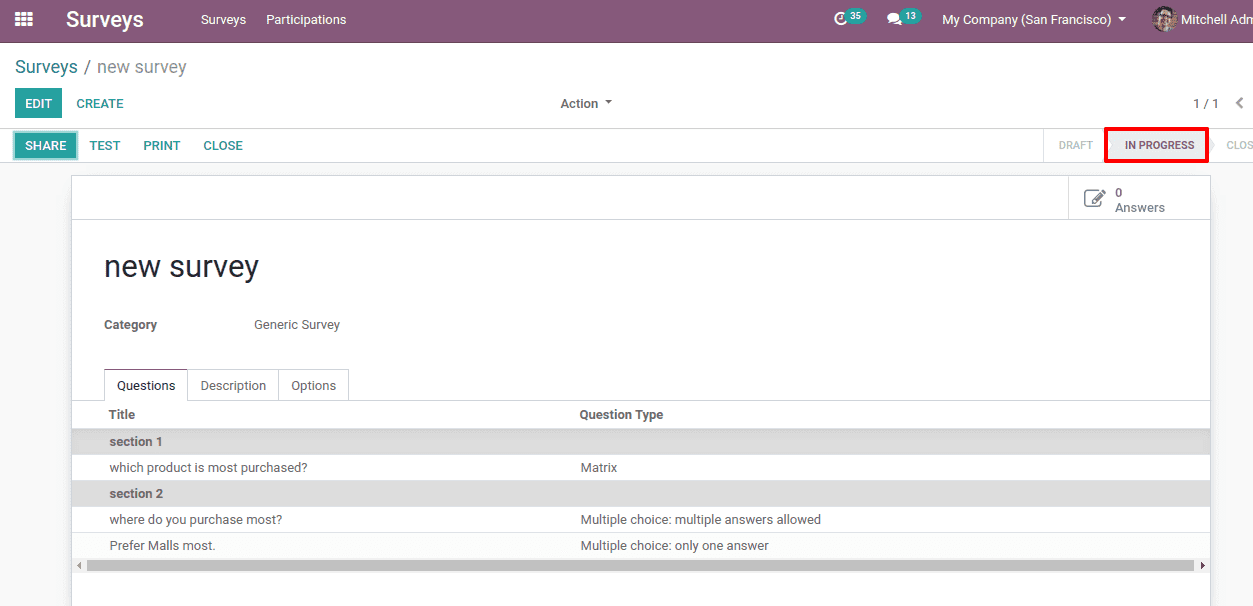The width and height of the screenshot is (1253, 606).
Task: Open 'which product is most purchased?' question
Action: click(x=640, y=467)
